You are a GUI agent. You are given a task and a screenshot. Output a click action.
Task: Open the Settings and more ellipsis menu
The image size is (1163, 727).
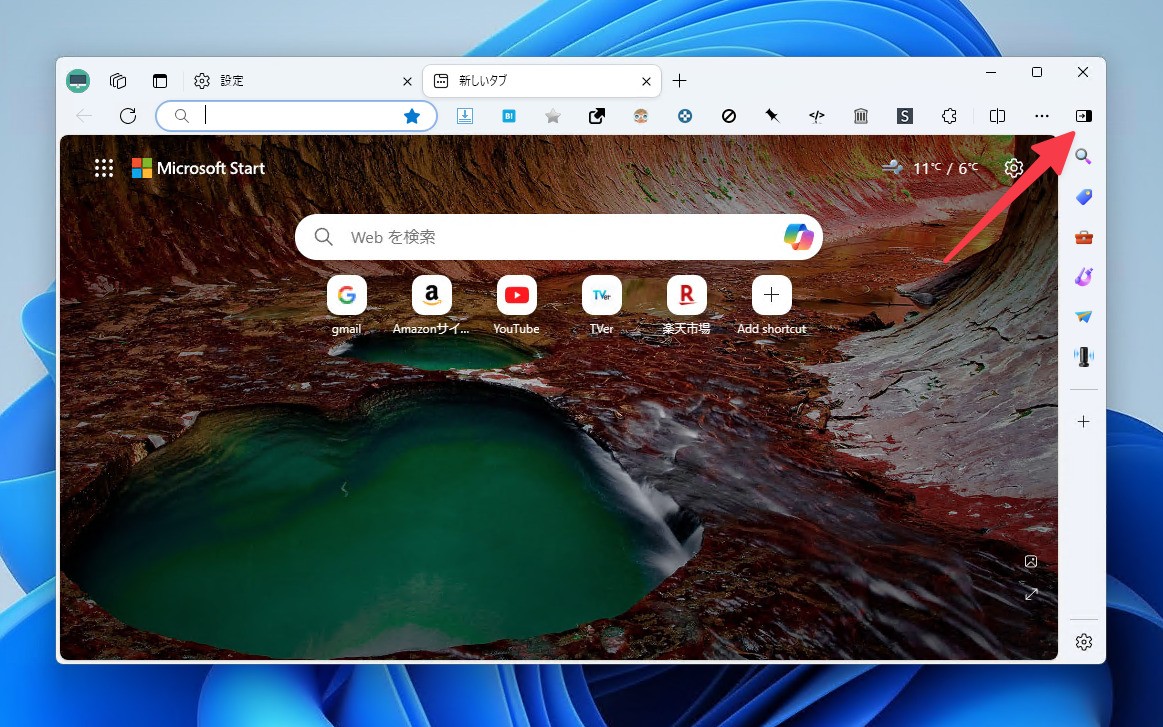(x=1042, y=115)
